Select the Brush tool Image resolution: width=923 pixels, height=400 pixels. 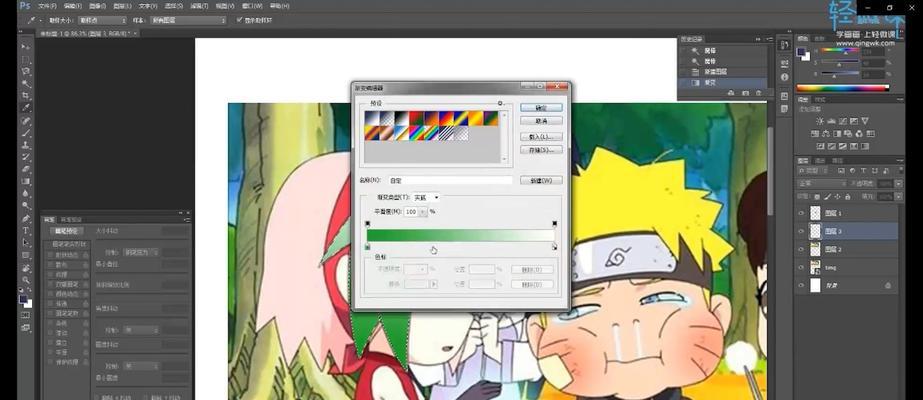[25, 133]
